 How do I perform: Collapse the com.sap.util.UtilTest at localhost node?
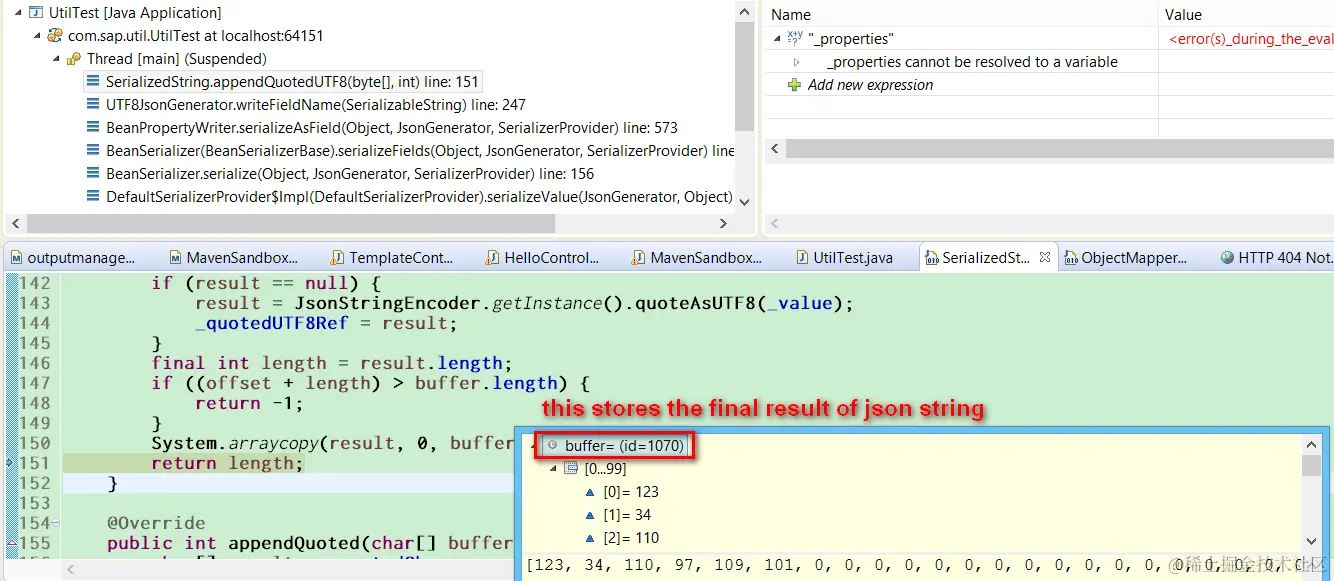click(x=35, y=36)
